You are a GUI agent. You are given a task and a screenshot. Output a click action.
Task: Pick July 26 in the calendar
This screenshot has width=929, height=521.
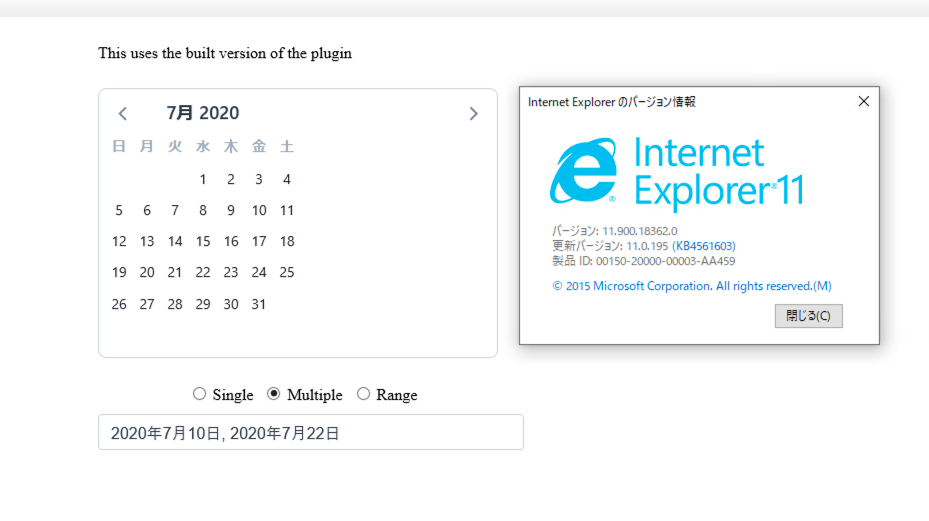coord(119,304)
